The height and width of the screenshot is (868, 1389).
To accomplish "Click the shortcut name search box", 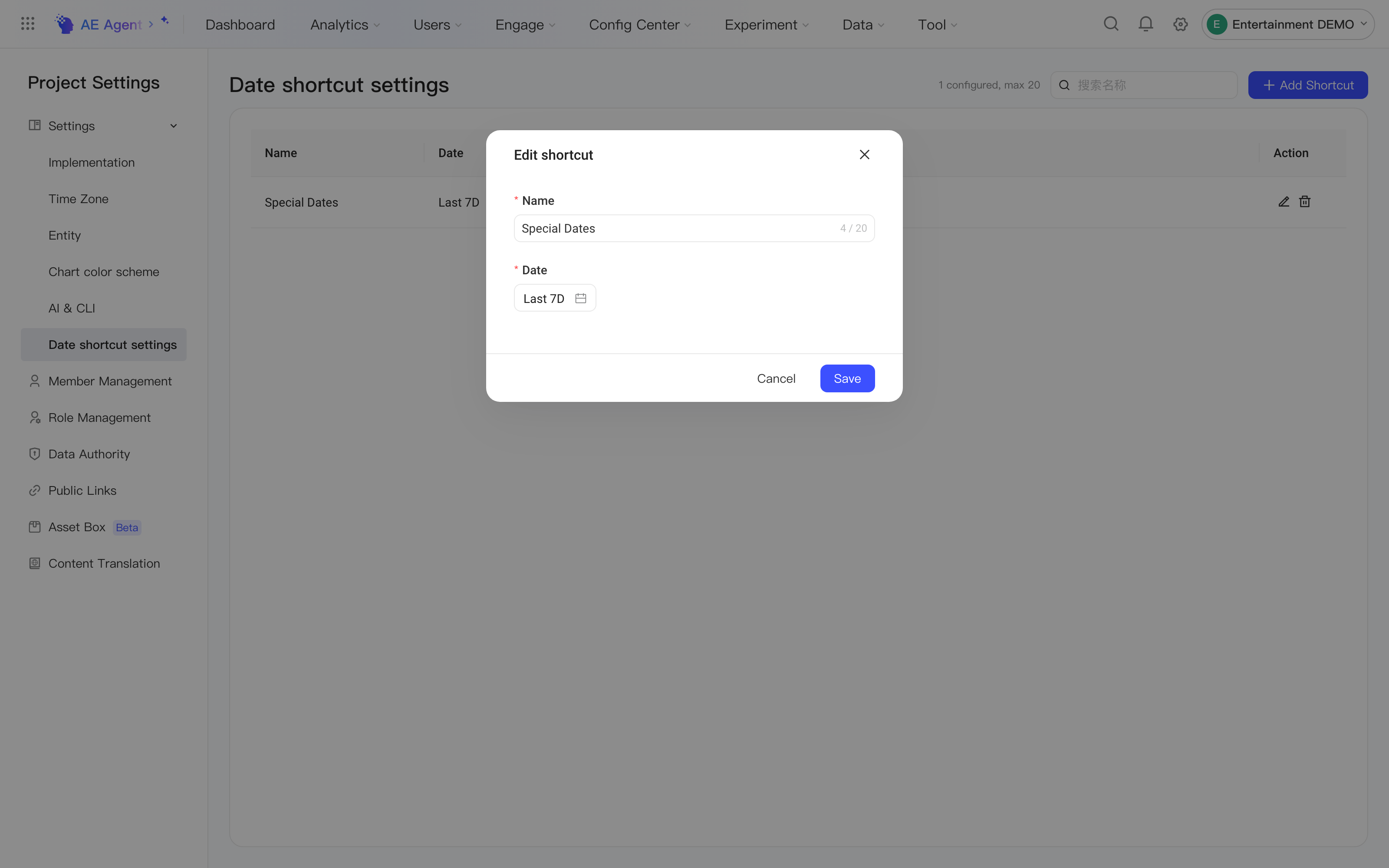I will [x=1143, y=85].
